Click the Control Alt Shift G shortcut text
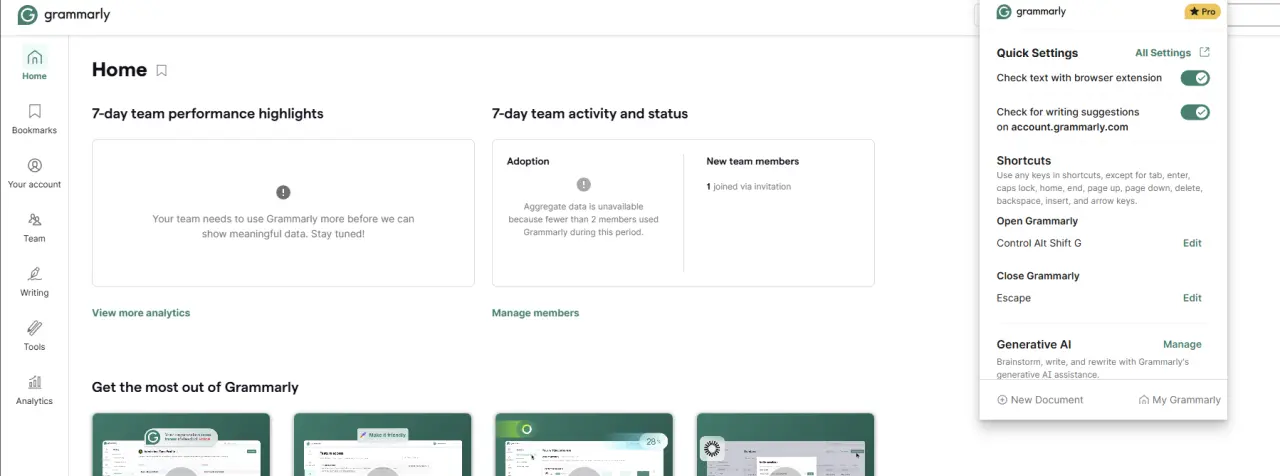 1039,243
